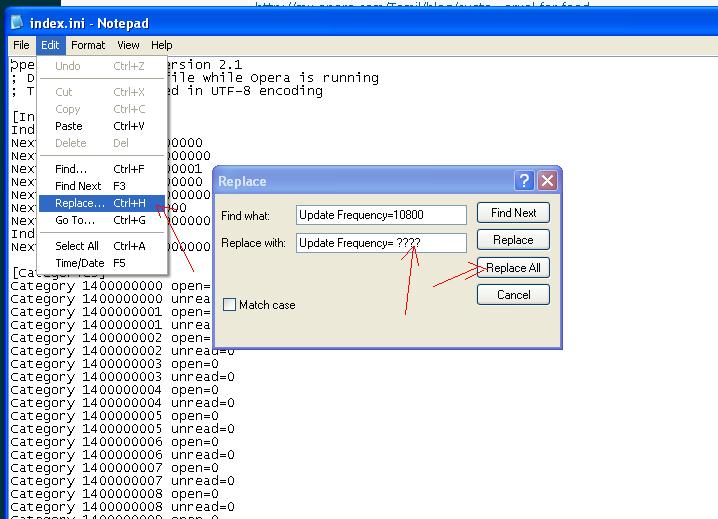Open the Help menu

162,45
